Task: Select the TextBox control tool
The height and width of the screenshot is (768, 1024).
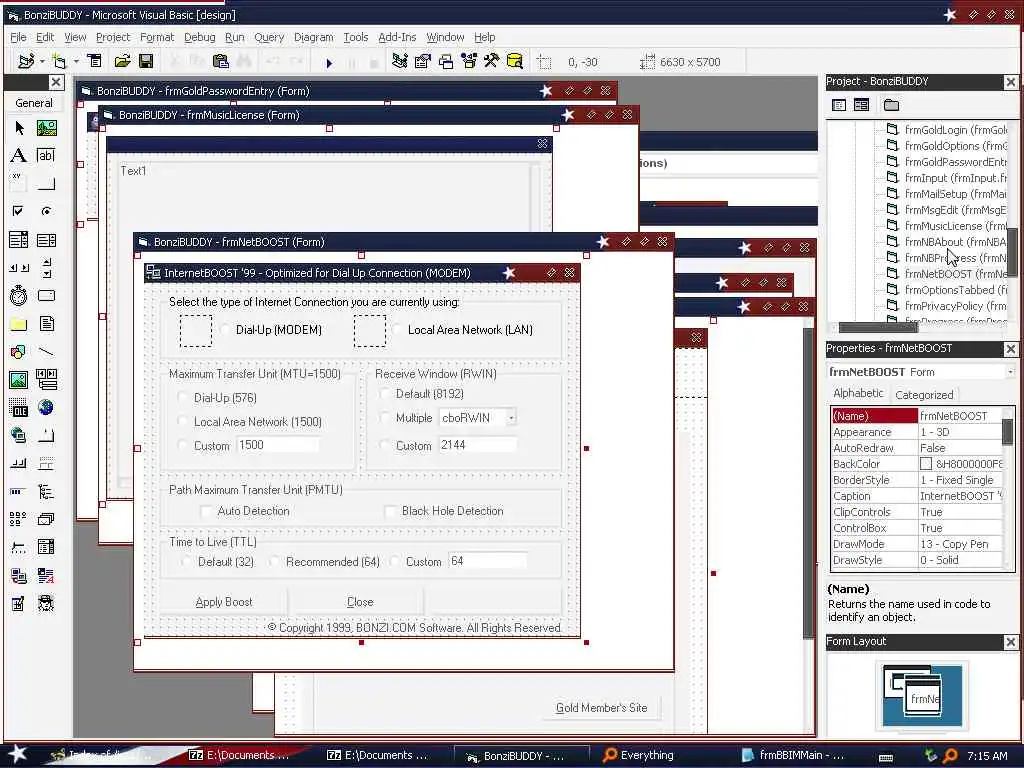Action: (x=46, y=155)
